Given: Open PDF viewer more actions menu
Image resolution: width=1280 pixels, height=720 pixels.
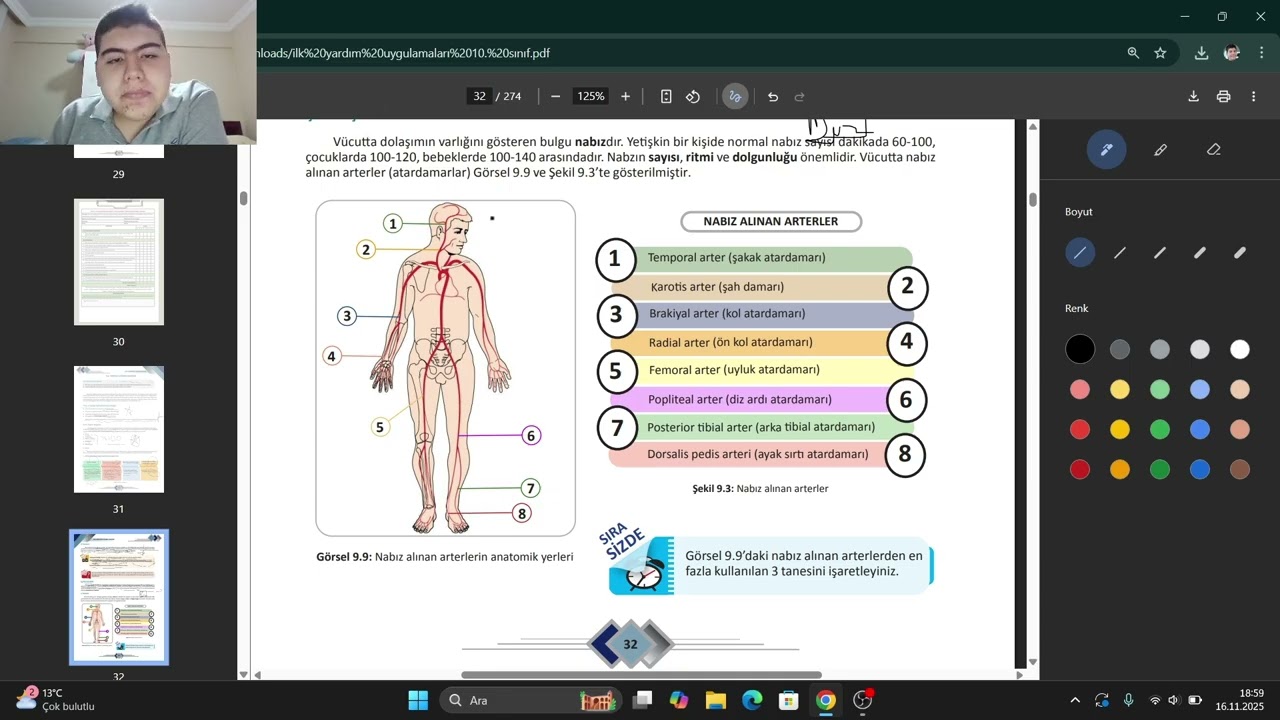Looking at the screenshot, I should click(1253, 96).
